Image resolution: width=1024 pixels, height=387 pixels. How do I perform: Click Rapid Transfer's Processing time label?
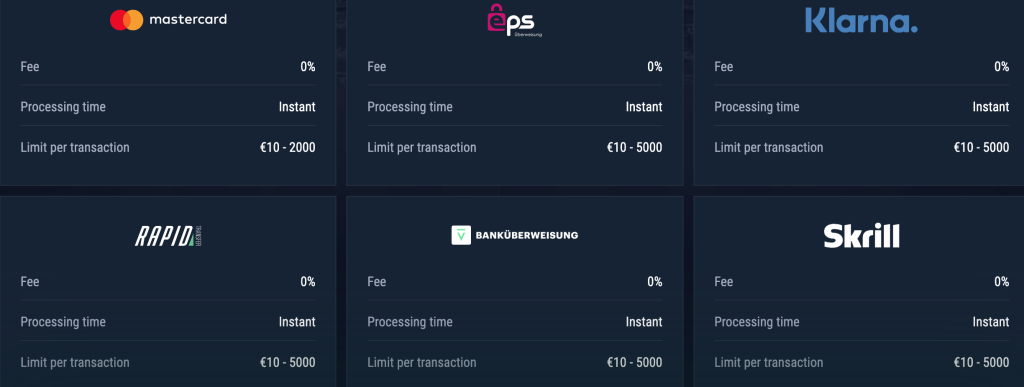tap(63, 322)
